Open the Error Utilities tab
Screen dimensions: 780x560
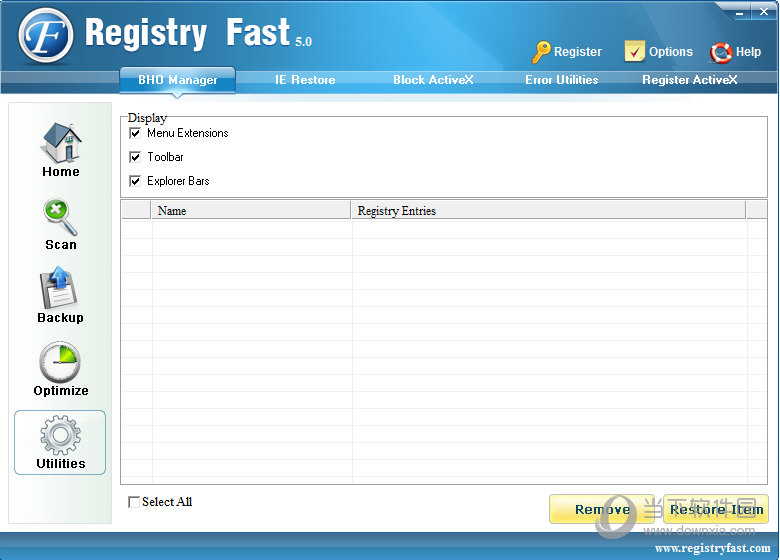tap(562, 80)
